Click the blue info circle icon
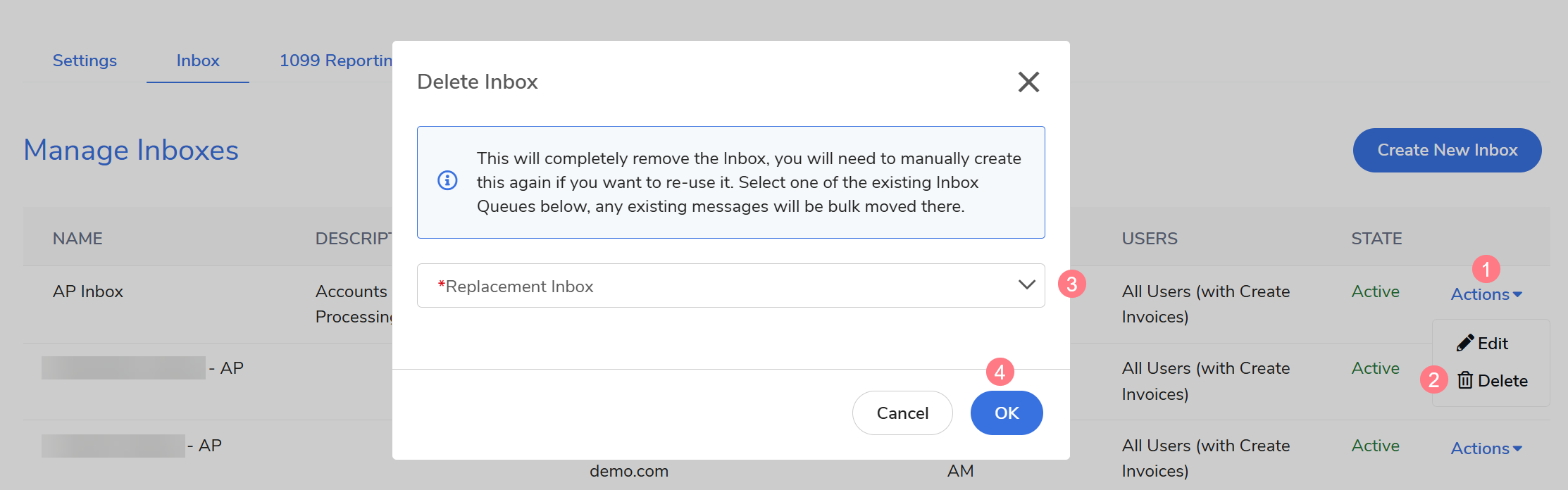 click(x=447, y=181)
